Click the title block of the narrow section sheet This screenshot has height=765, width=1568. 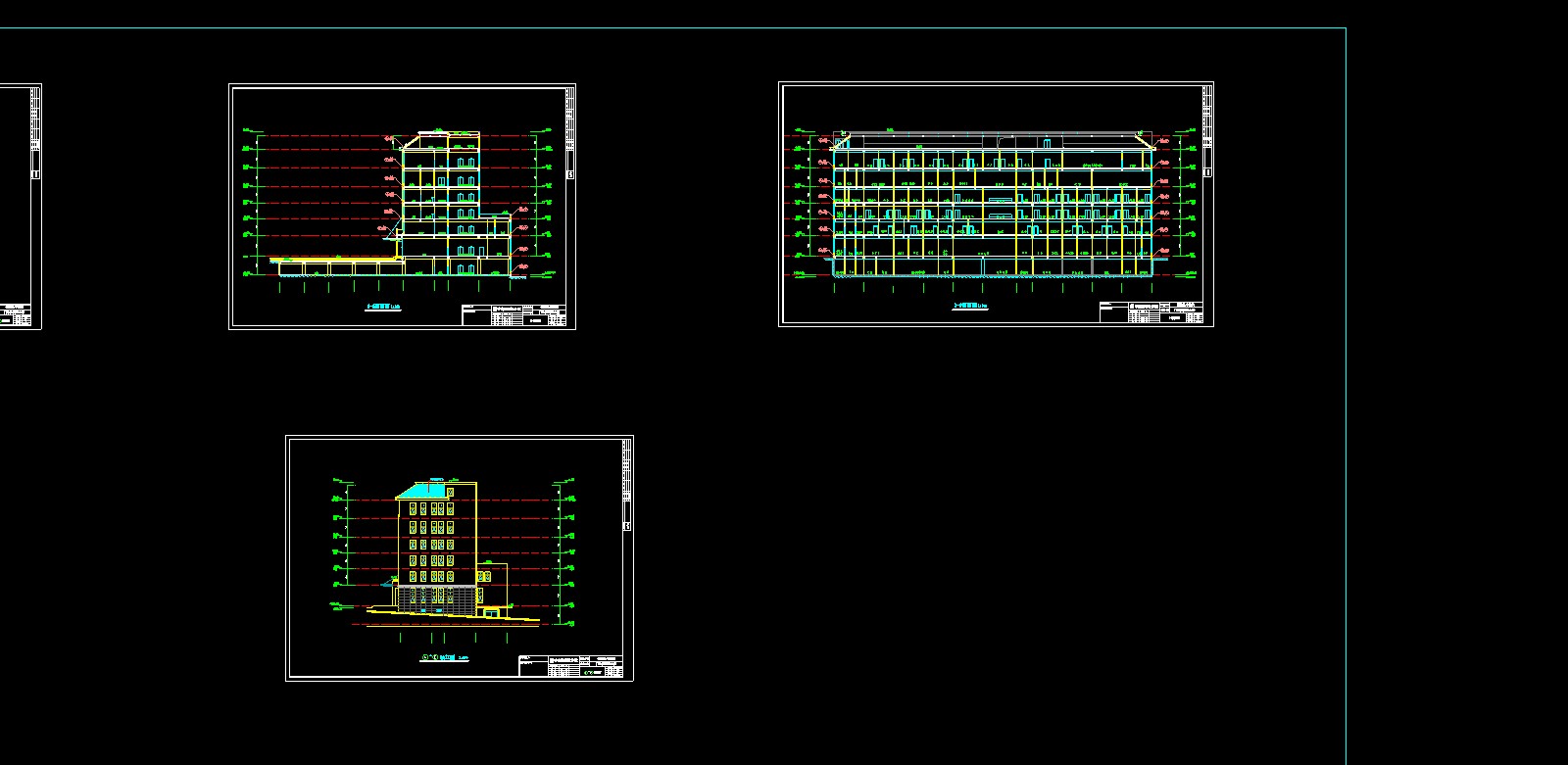(x=514, y=314)
